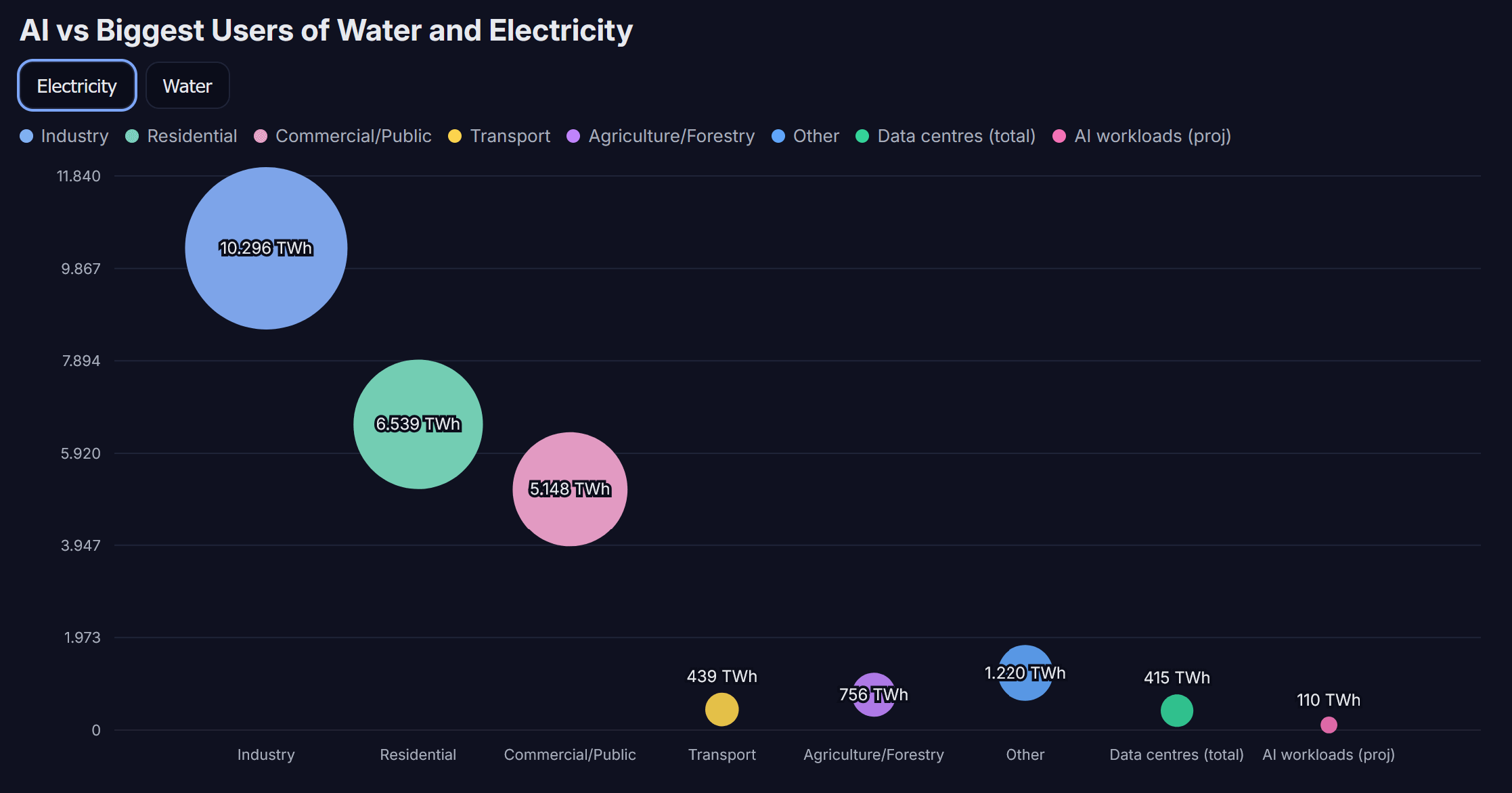
Task: Switch to the Water tab
Action: pos(187,86)
